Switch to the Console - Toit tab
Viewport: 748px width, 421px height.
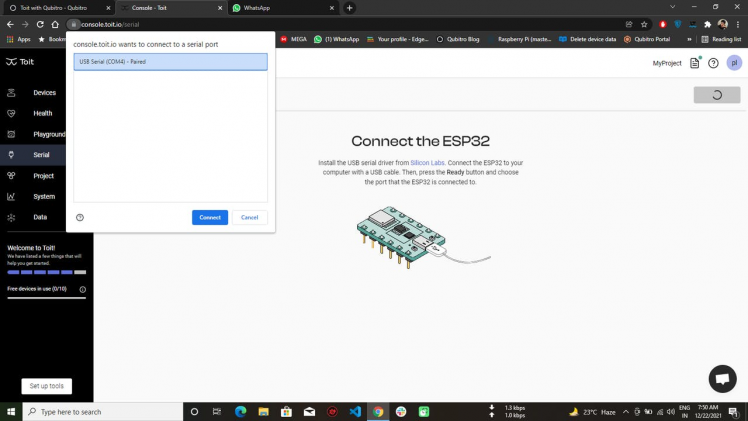pos(172,8)
